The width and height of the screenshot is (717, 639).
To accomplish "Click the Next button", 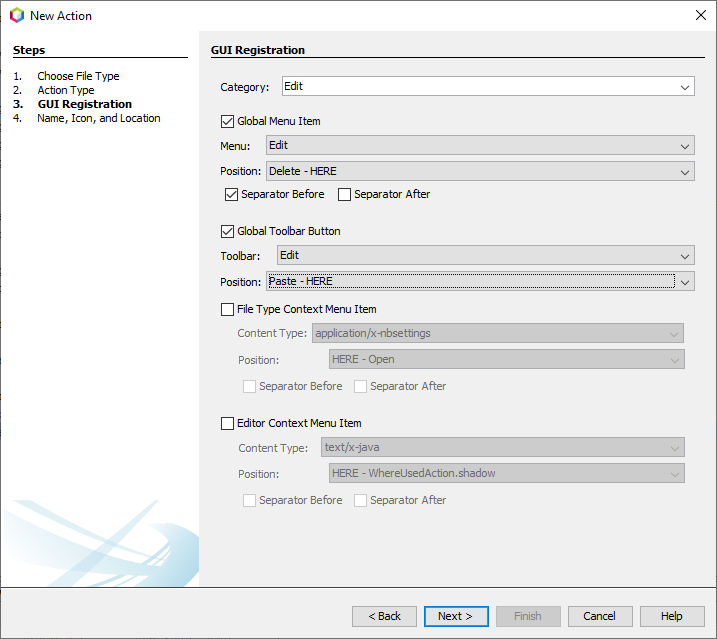I will 455,616.
